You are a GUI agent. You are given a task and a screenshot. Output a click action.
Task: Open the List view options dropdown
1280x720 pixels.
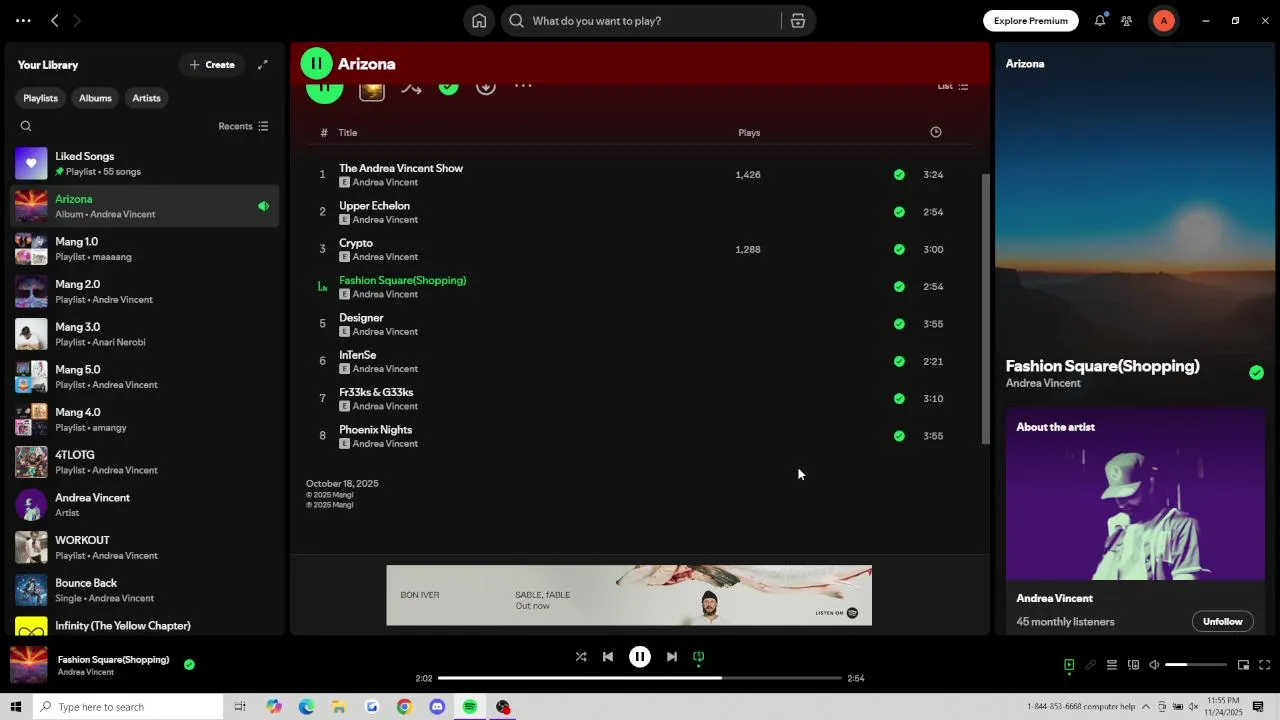953,86
